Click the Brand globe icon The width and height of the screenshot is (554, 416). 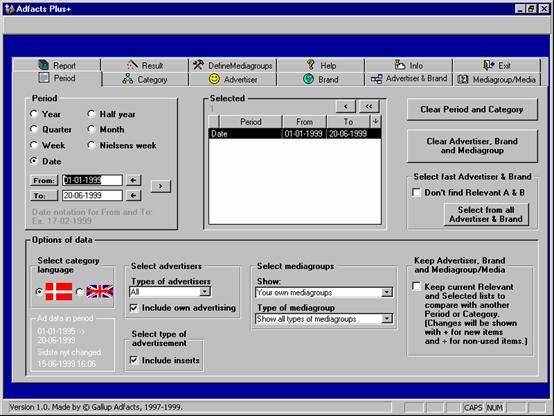(308, 79)
